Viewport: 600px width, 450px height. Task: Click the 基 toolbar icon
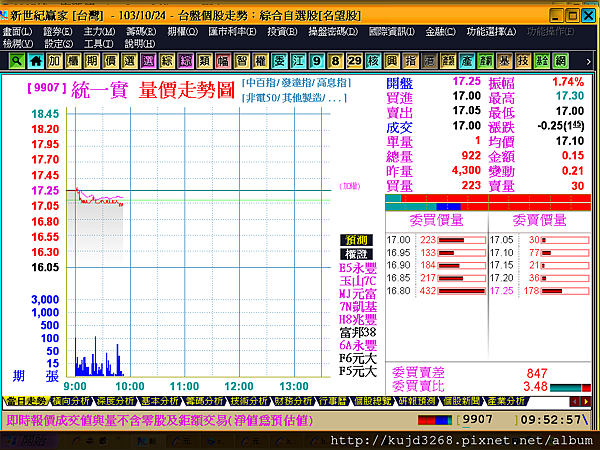504,61
